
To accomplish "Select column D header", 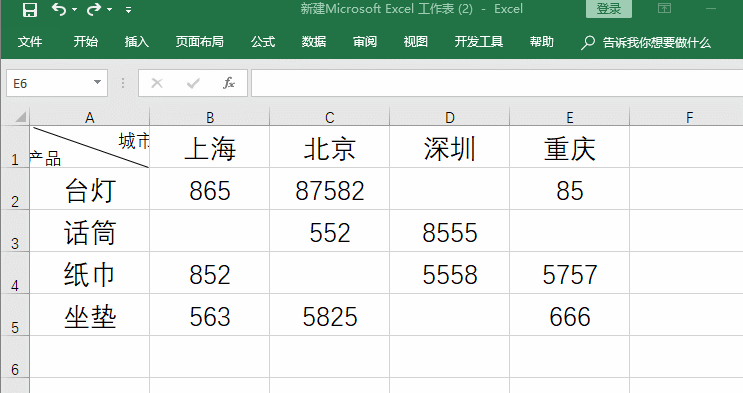I will pos(449,117).
